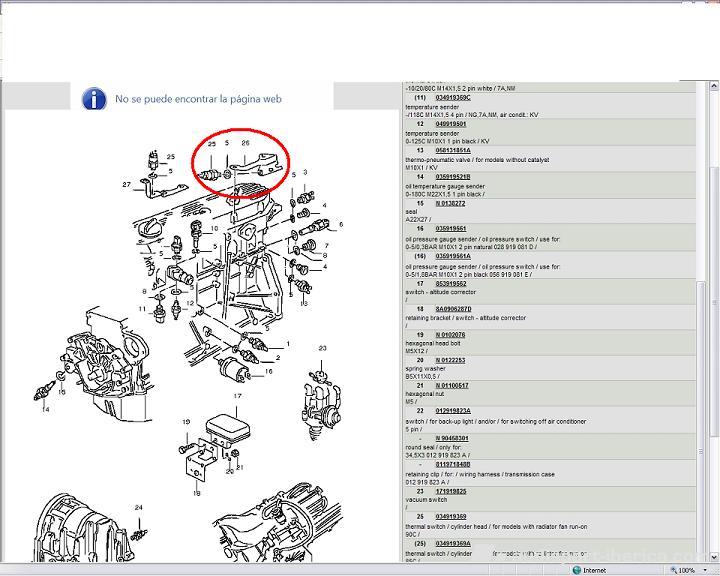This screenshot has width=720, height=576.
Task: Click description 'oil temperature gauge sender'
Action: click(444, 186)
